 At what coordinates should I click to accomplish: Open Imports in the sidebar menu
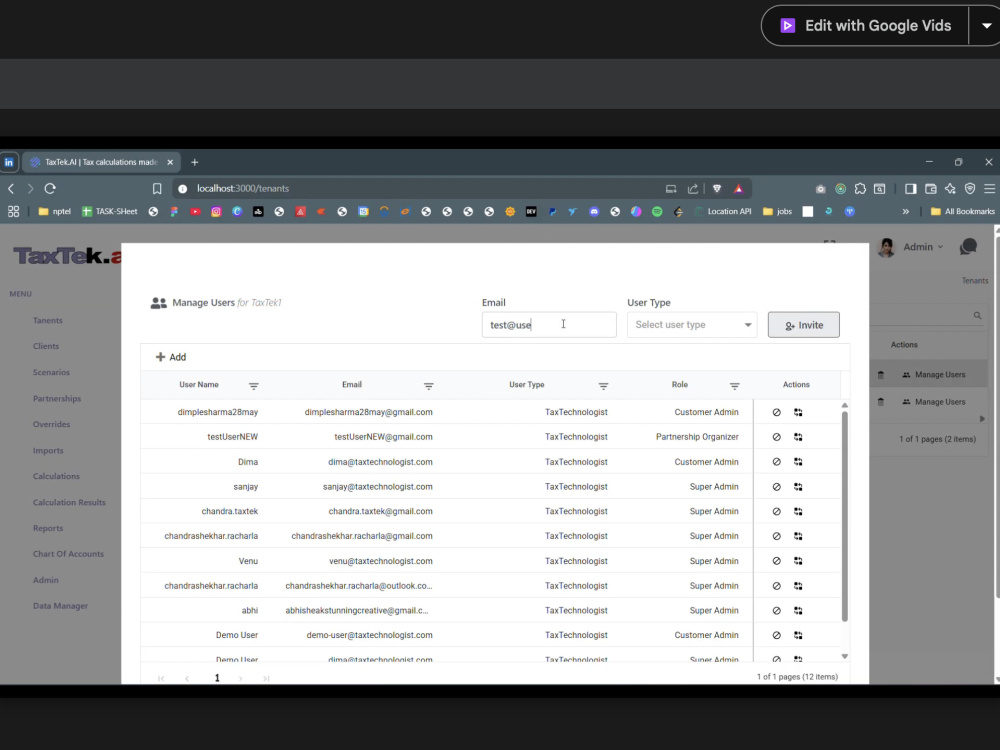[48, 450]
